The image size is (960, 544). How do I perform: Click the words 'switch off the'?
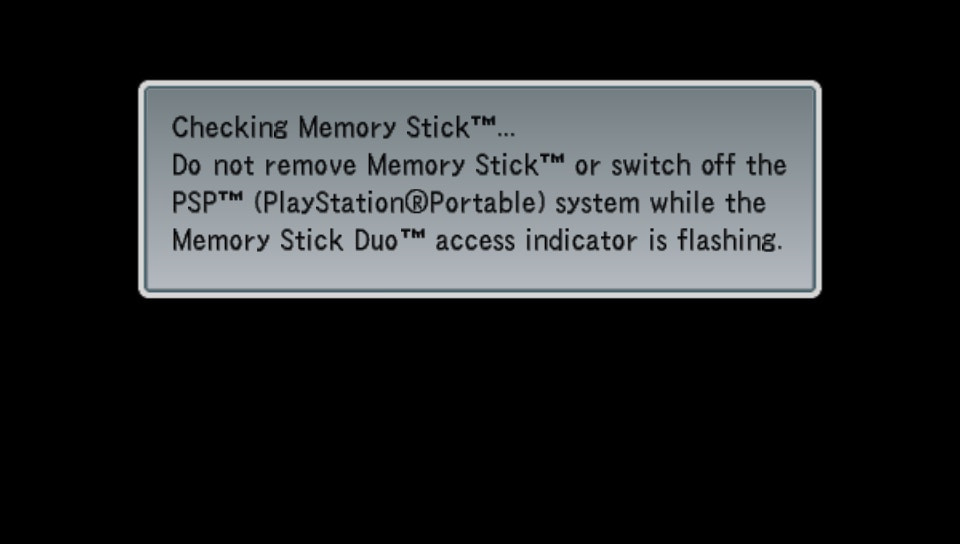pos(699,165)
